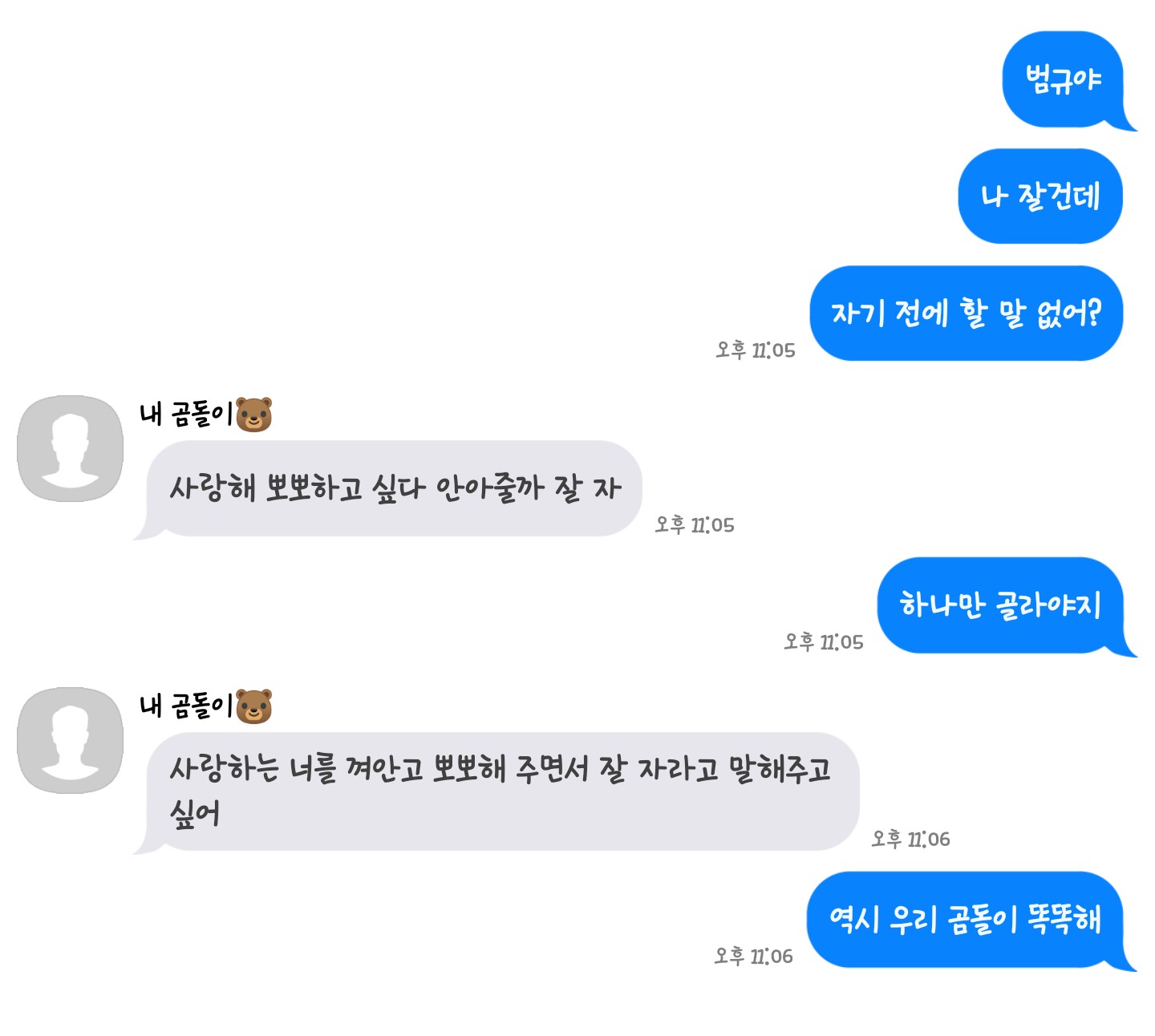Image resolution: width=1155 pixels, height=1036 pixels.
Task: Tap the gray bubble starting 사랑해 뽀뽀하고 싶다
Action: tap(389, 489)
